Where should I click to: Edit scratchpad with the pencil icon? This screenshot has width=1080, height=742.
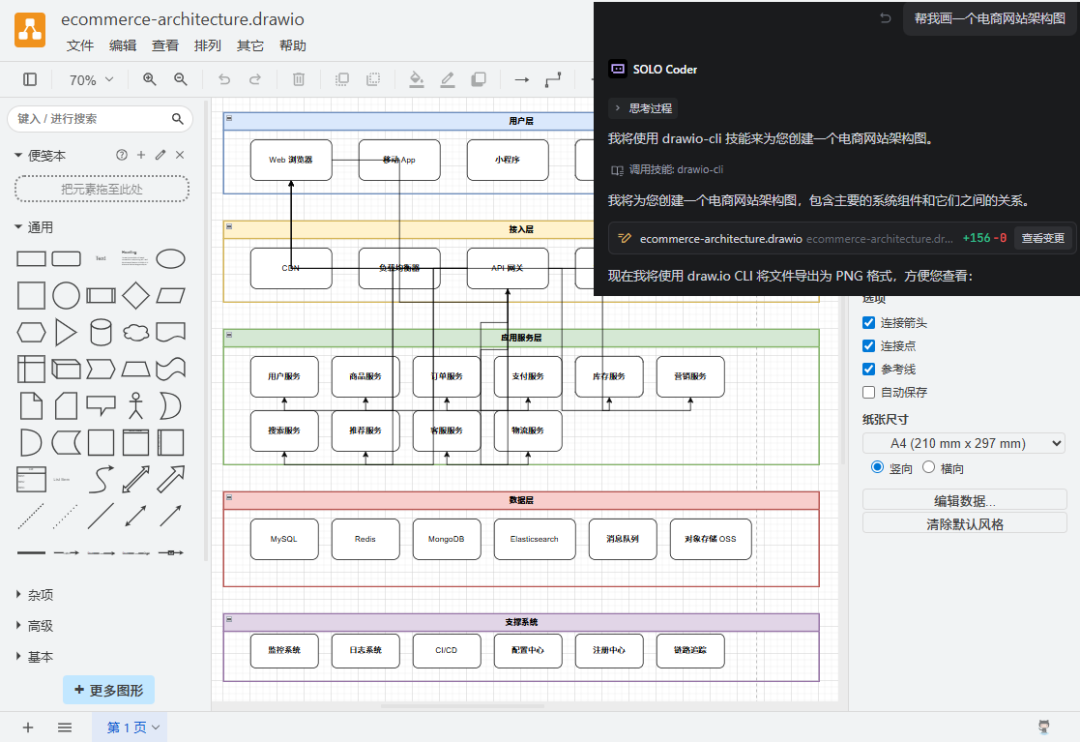tap(160, 155)
